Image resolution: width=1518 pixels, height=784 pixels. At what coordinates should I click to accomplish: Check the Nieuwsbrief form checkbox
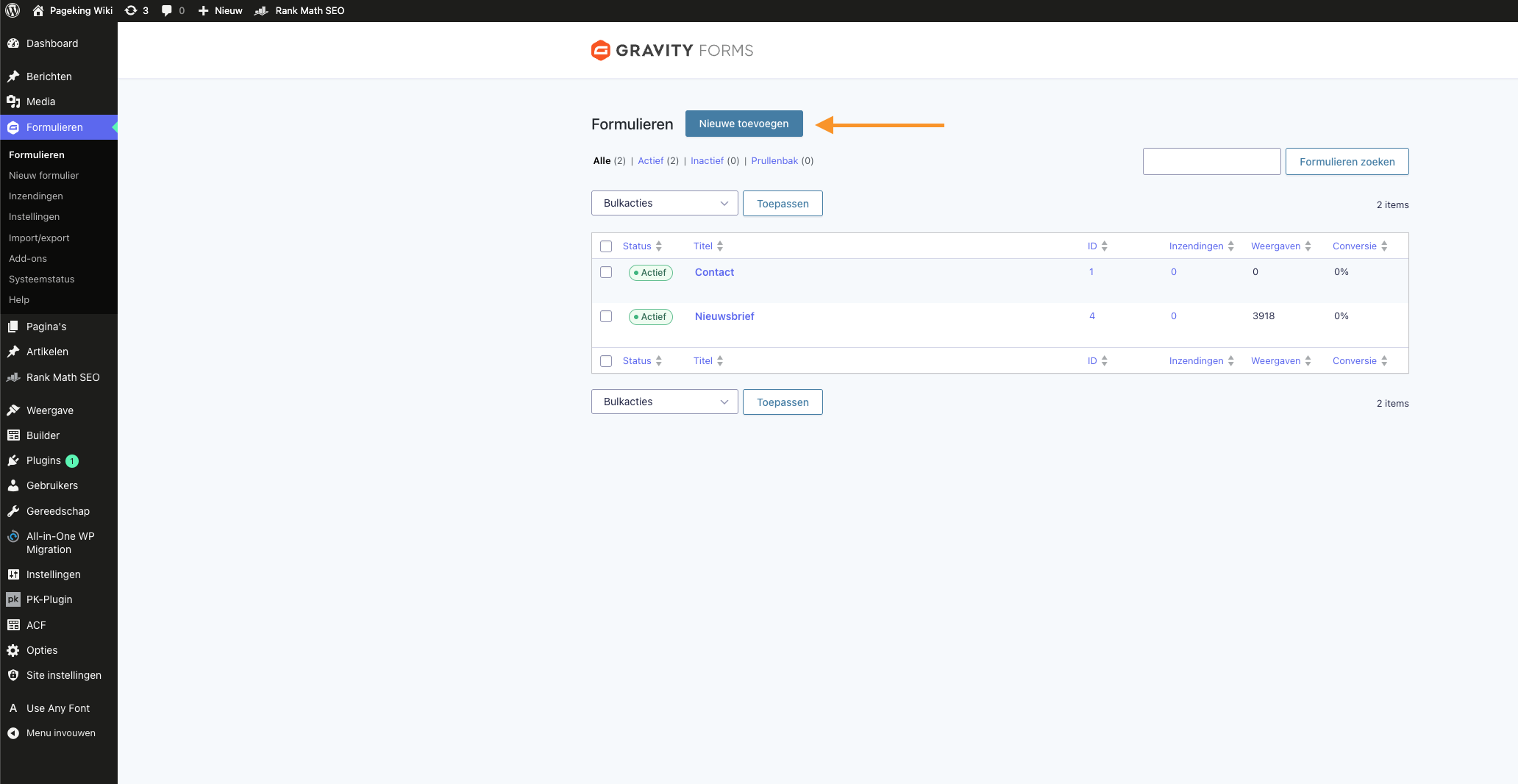pyautogui.click(x=606, y=316)
